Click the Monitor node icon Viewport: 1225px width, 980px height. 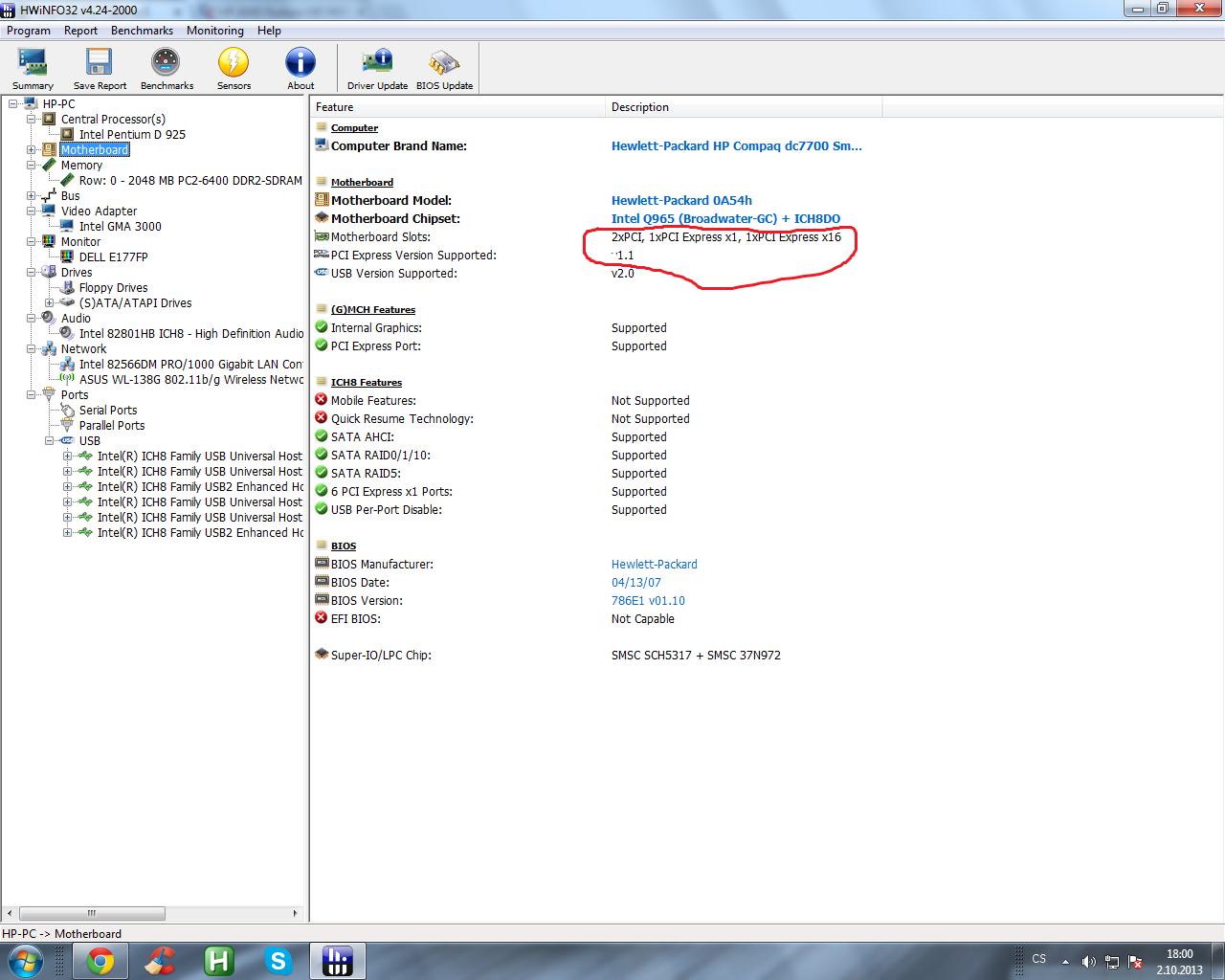pyautogui.click(x=49, y=241)
